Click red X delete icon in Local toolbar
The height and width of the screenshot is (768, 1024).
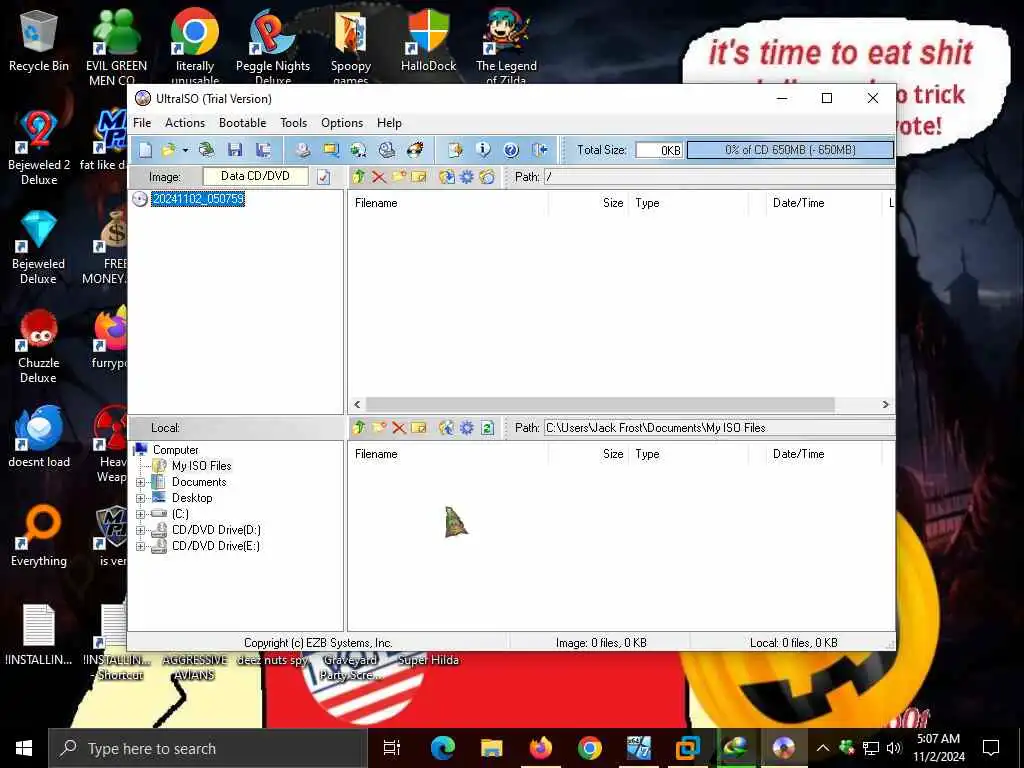tap(399, 428)
